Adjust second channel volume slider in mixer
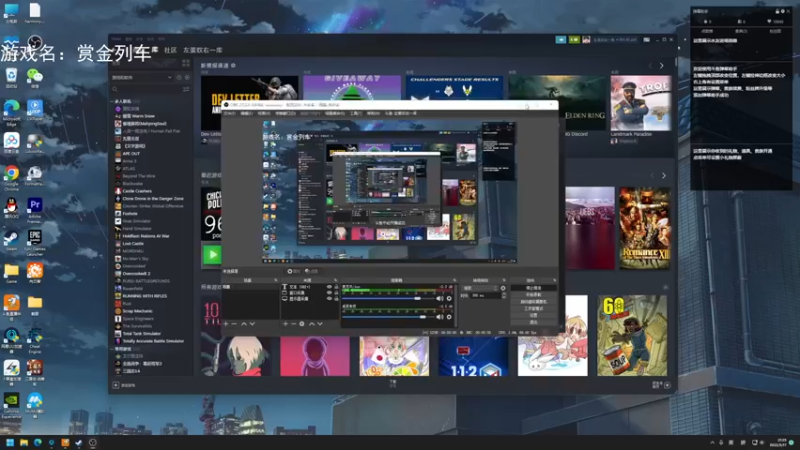Viewport: 800px width, 450px height. coord(388,317)
